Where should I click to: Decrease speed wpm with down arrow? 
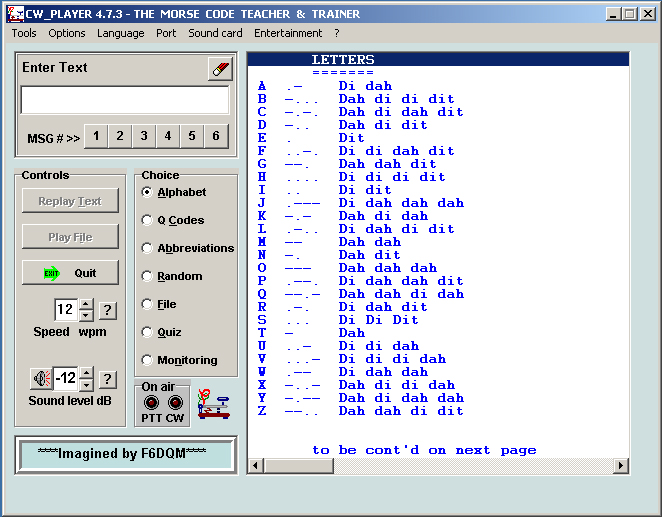coord(86,315)
